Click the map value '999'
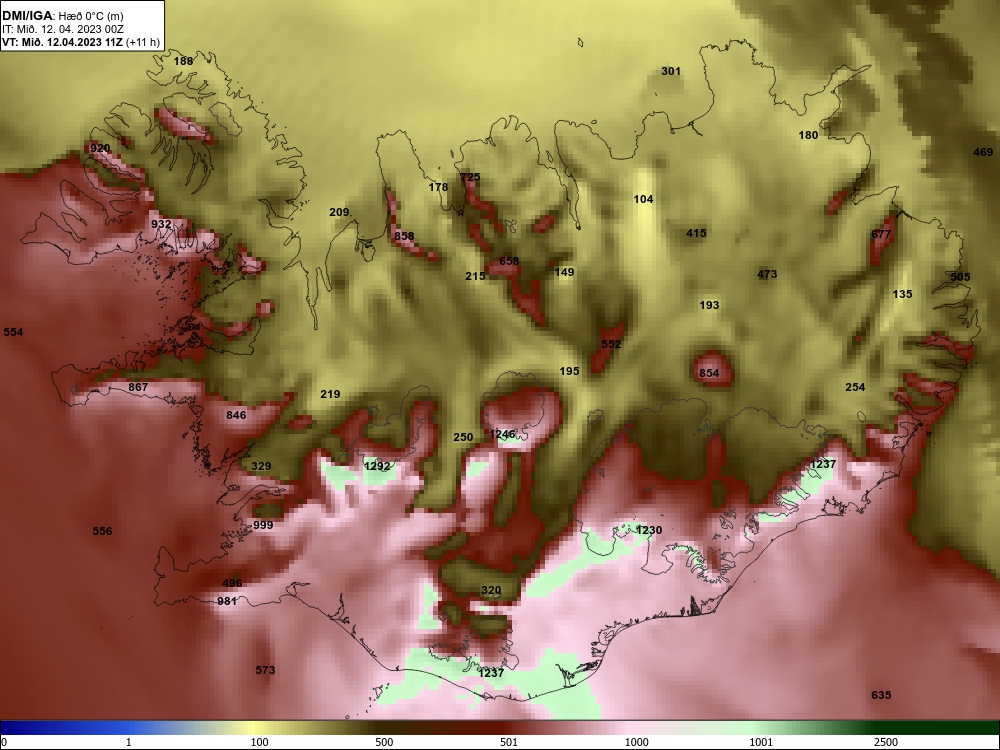The width and height of the screenshot is (1000, 750). 263,525
